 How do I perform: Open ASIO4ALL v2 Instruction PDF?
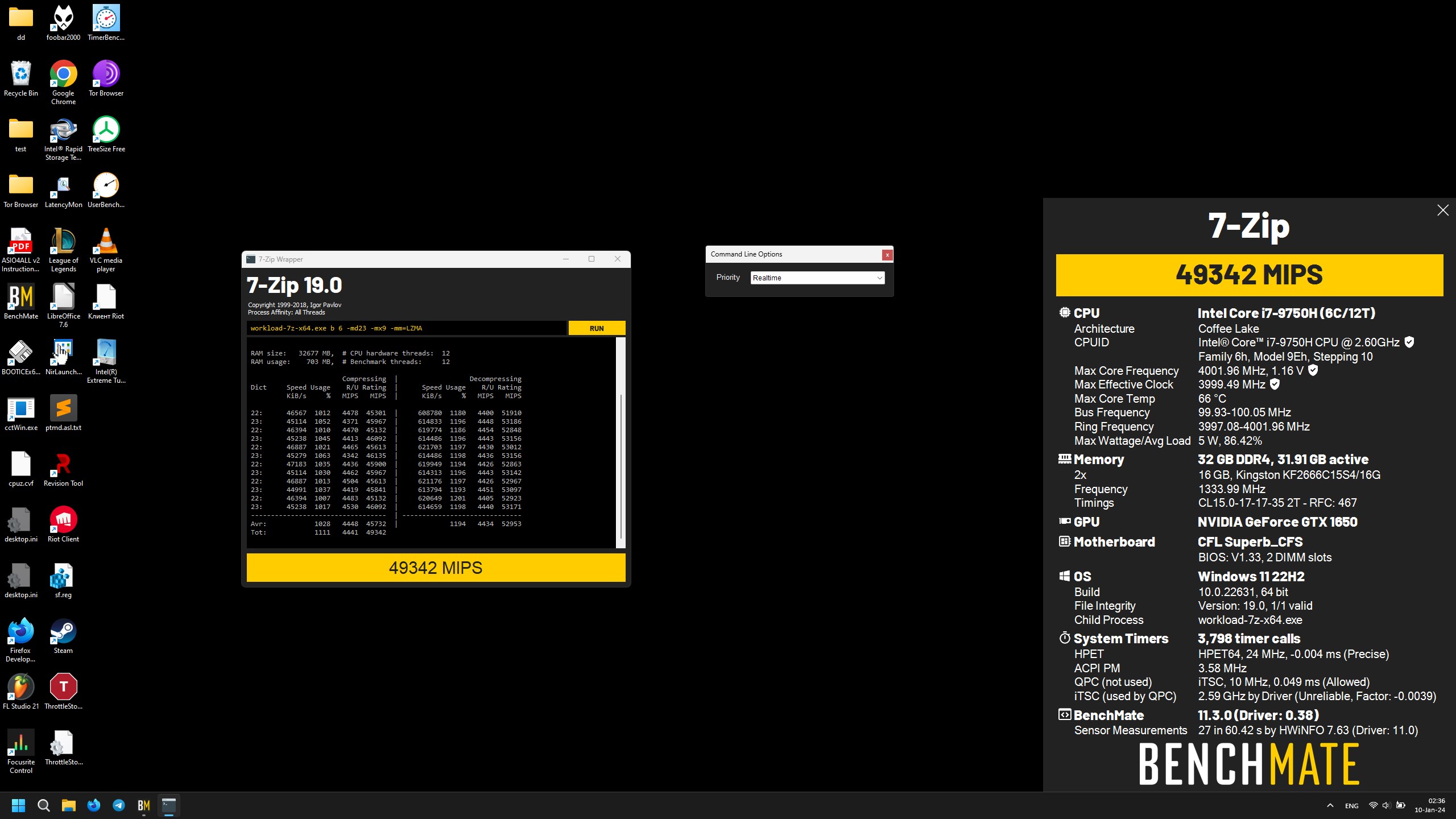[x=21, y=250]
